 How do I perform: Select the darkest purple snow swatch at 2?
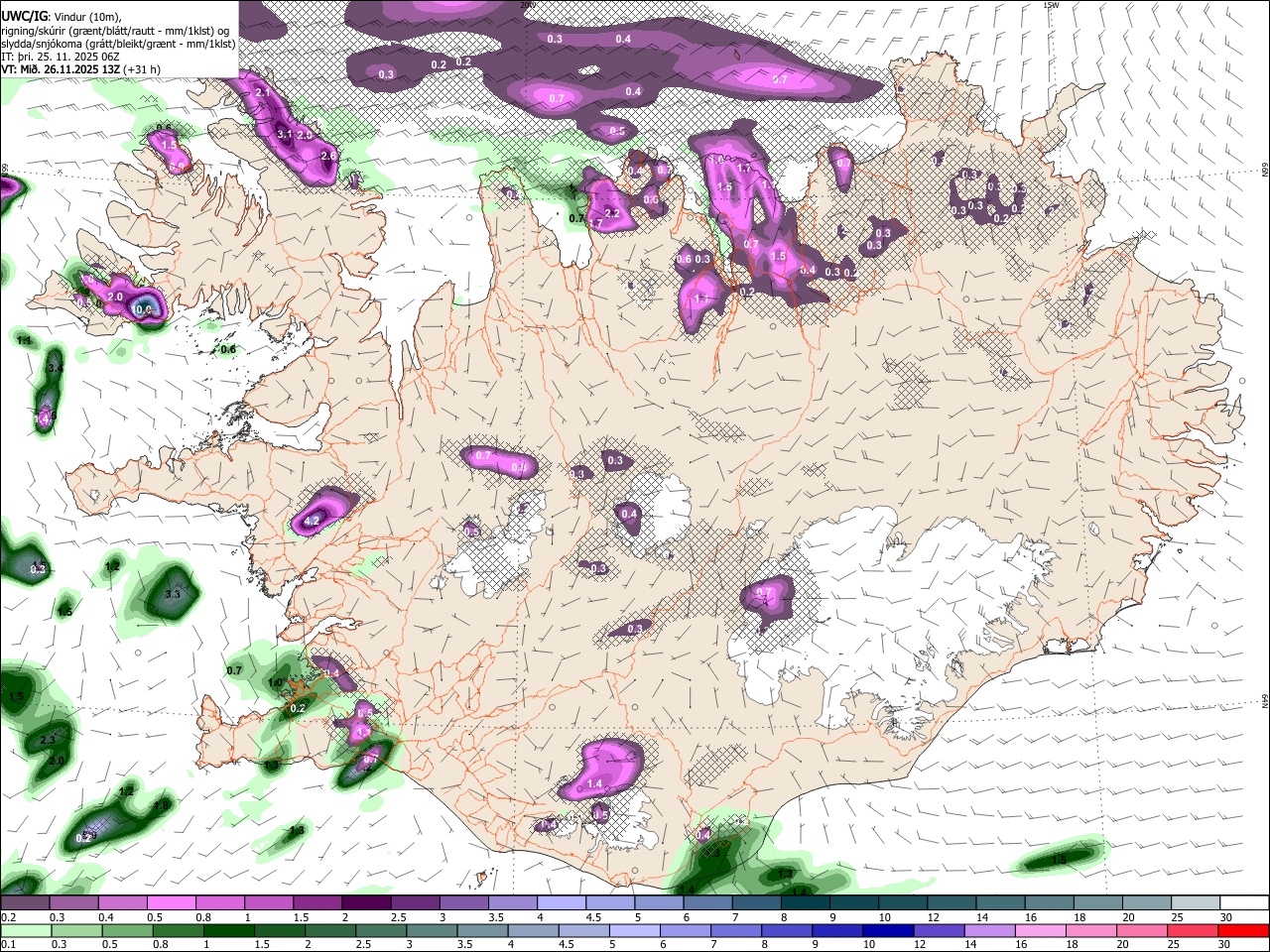365,903
